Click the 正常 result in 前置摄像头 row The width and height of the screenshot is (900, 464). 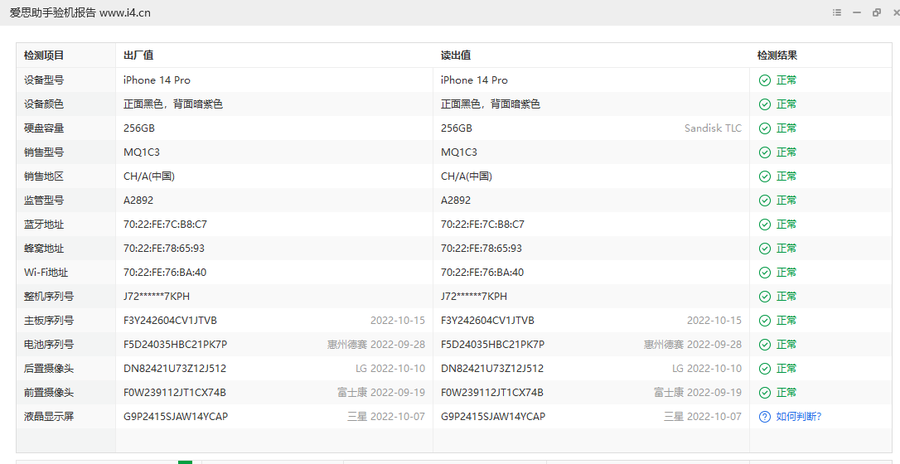(786, 393)
